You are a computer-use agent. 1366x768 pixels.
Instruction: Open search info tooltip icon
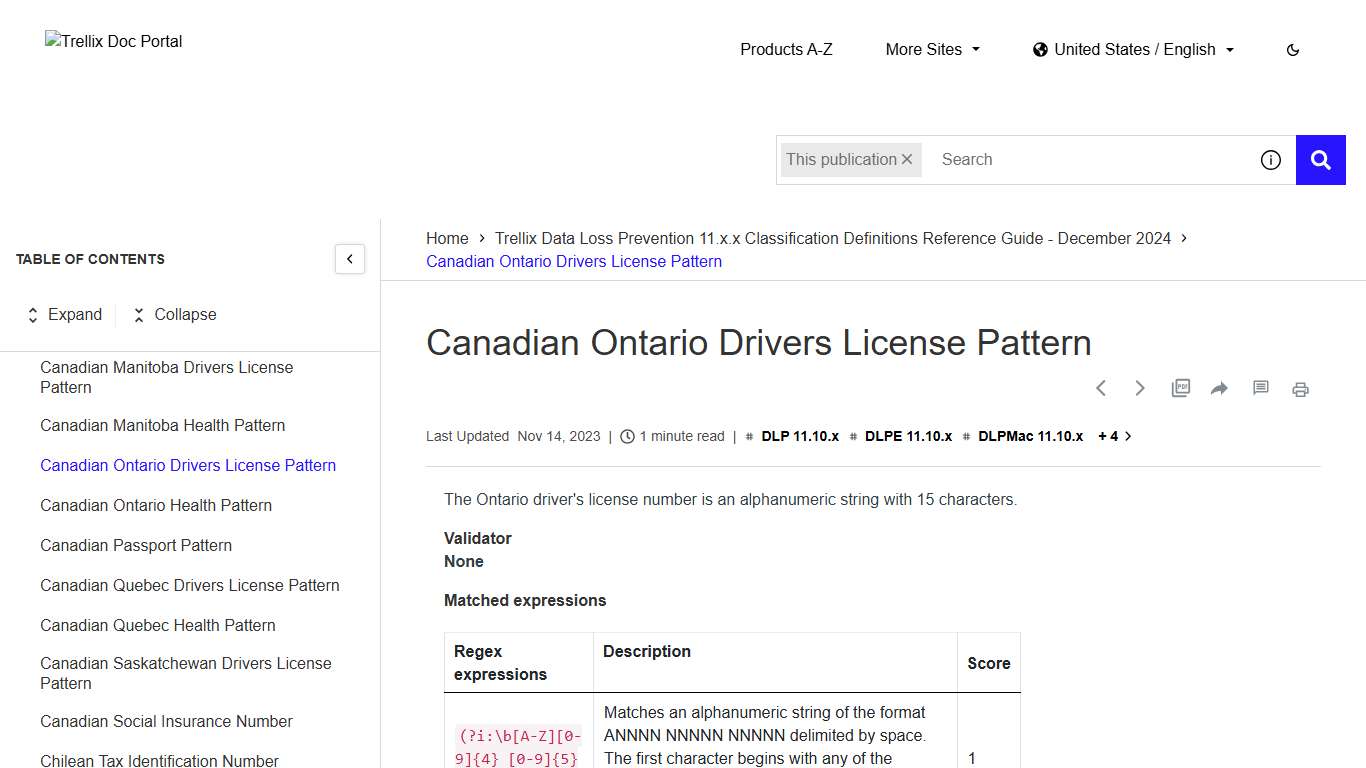[1270, 159]
